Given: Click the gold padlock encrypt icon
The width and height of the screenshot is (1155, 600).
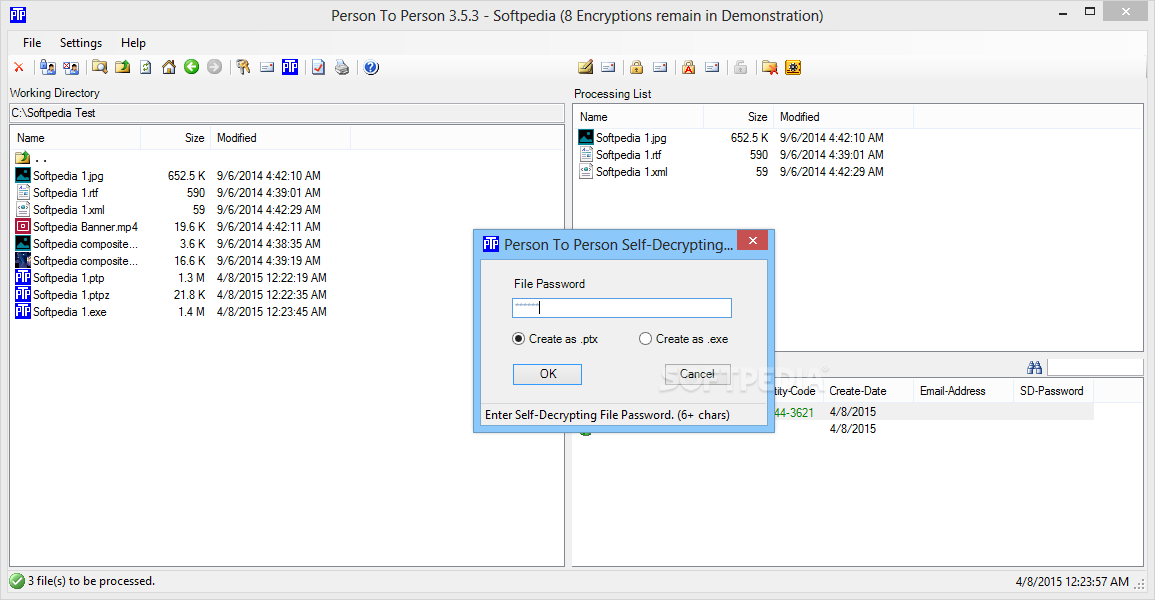Looking at the screenshot, I should 636,68.
